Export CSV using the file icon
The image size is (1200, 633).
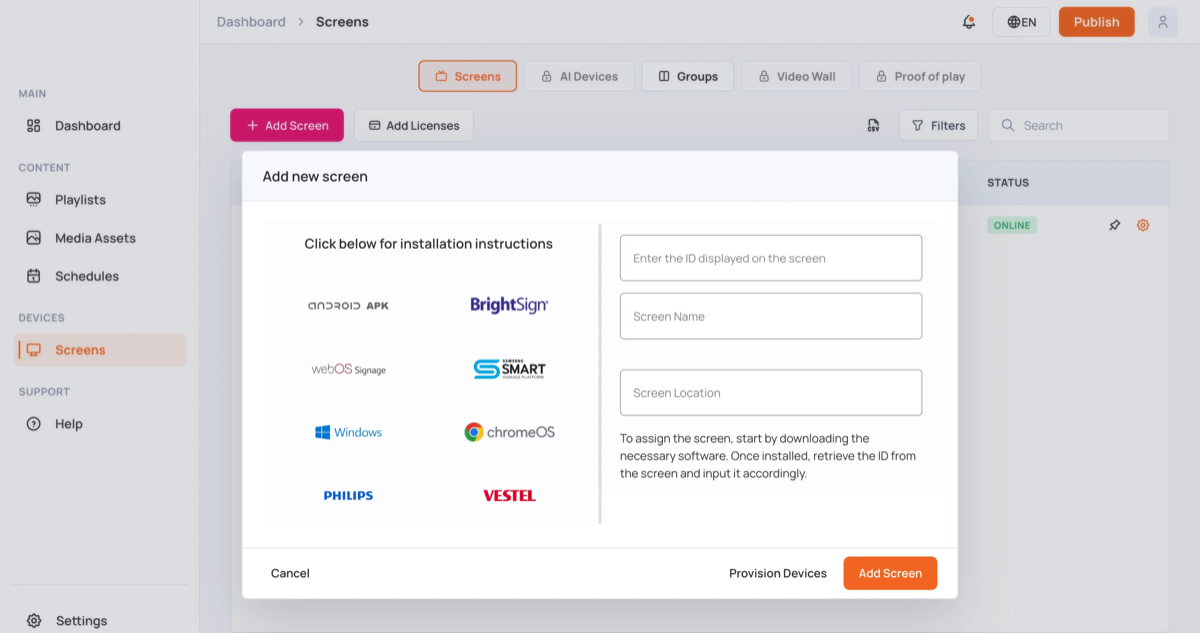pos(873,125)
